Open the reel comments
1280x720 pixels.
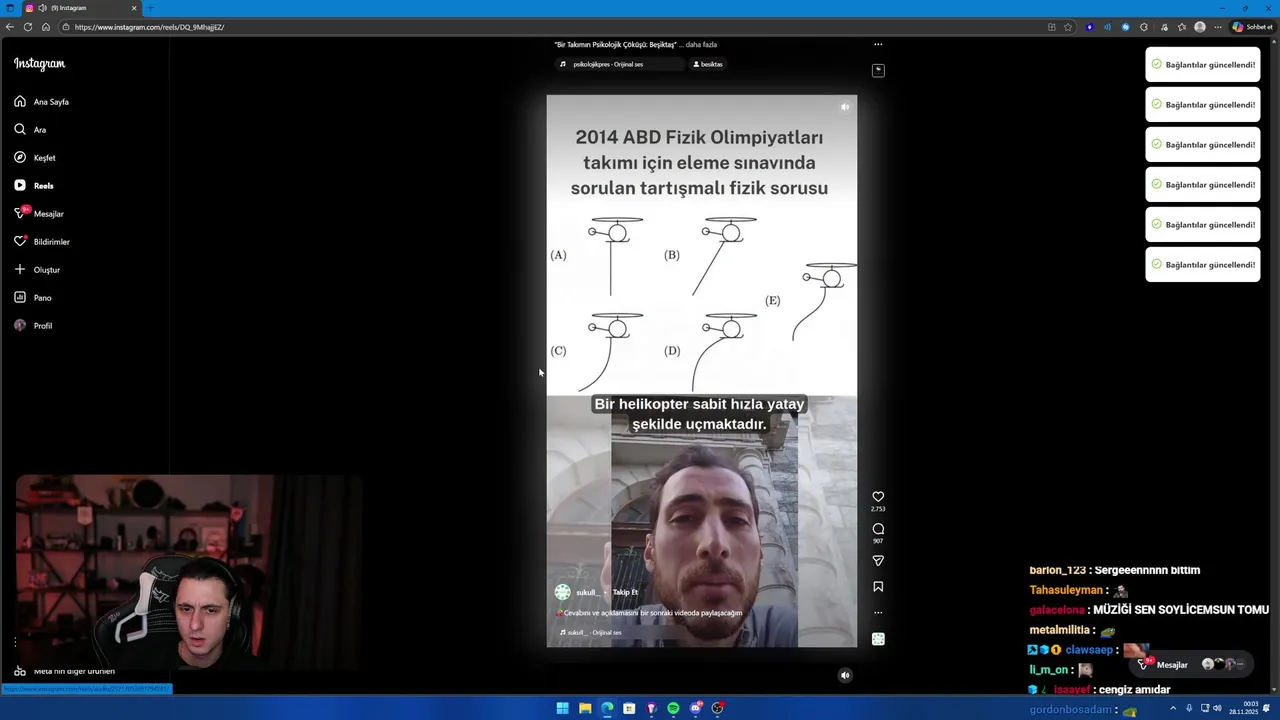click(x=878, y=529)
